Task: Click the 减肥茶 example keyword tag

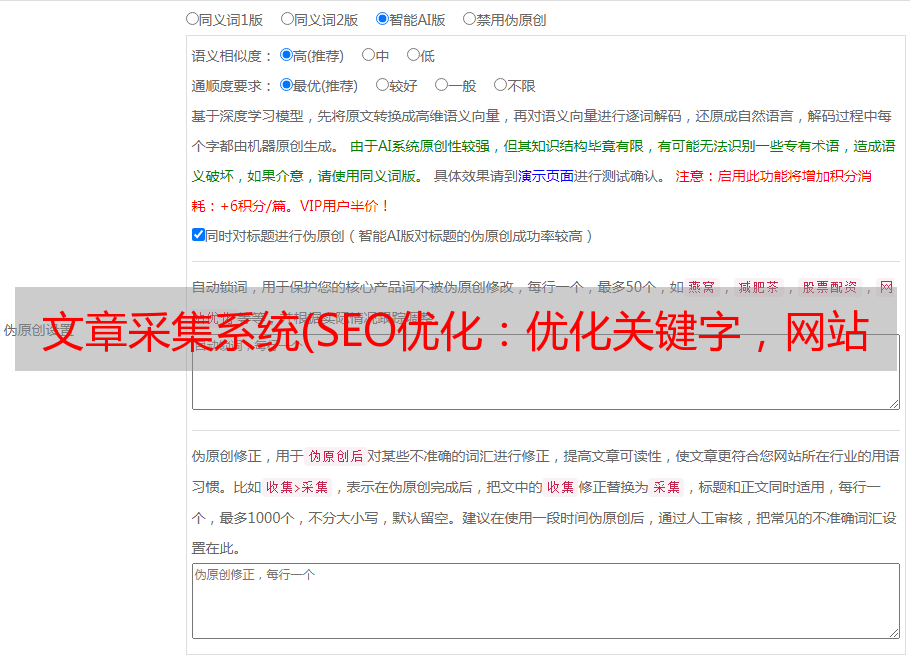Action: [758, 287]
